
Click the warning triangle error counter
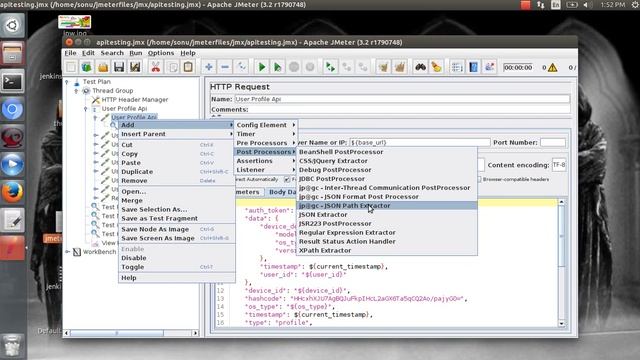[x=553, y=67]
